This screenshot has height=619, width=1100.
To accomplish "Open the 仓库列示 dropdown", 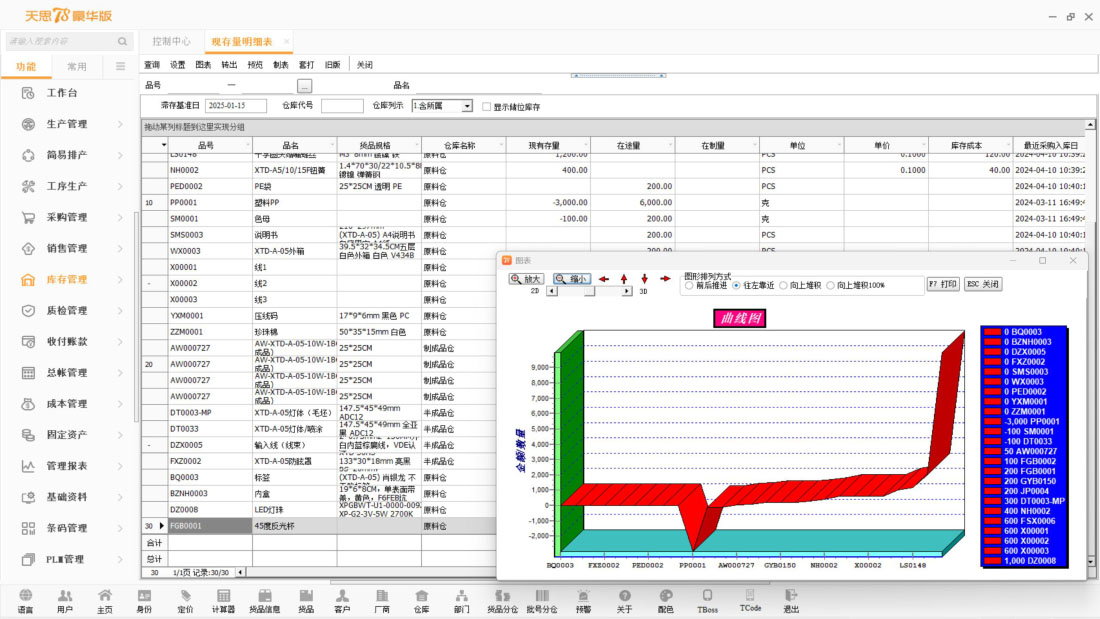I will [x=467, y=106].
